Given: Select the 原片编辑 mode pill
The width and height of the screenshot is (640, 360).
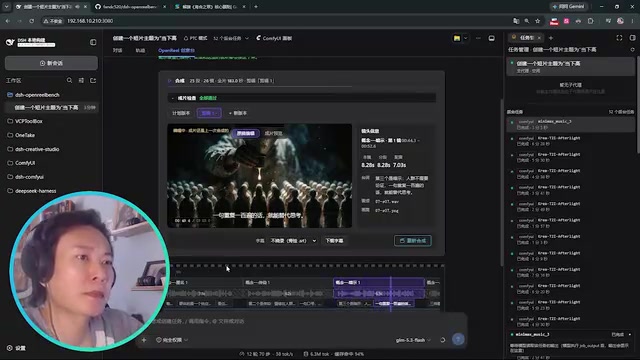Looking at the screenshot, I should (x=246, y=133).
